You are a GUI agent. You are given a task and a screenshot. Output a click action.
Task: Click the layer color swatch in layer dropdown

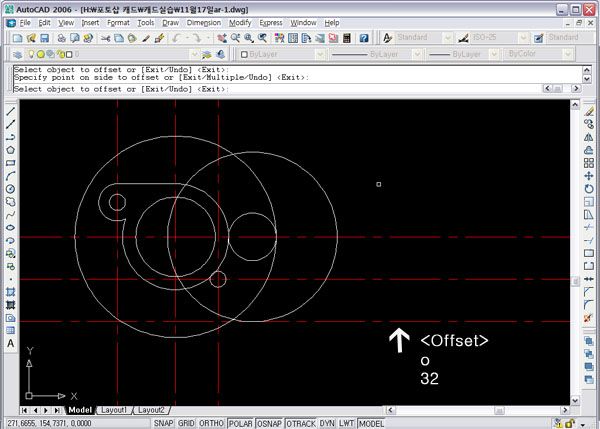click(x=69, y=55)
